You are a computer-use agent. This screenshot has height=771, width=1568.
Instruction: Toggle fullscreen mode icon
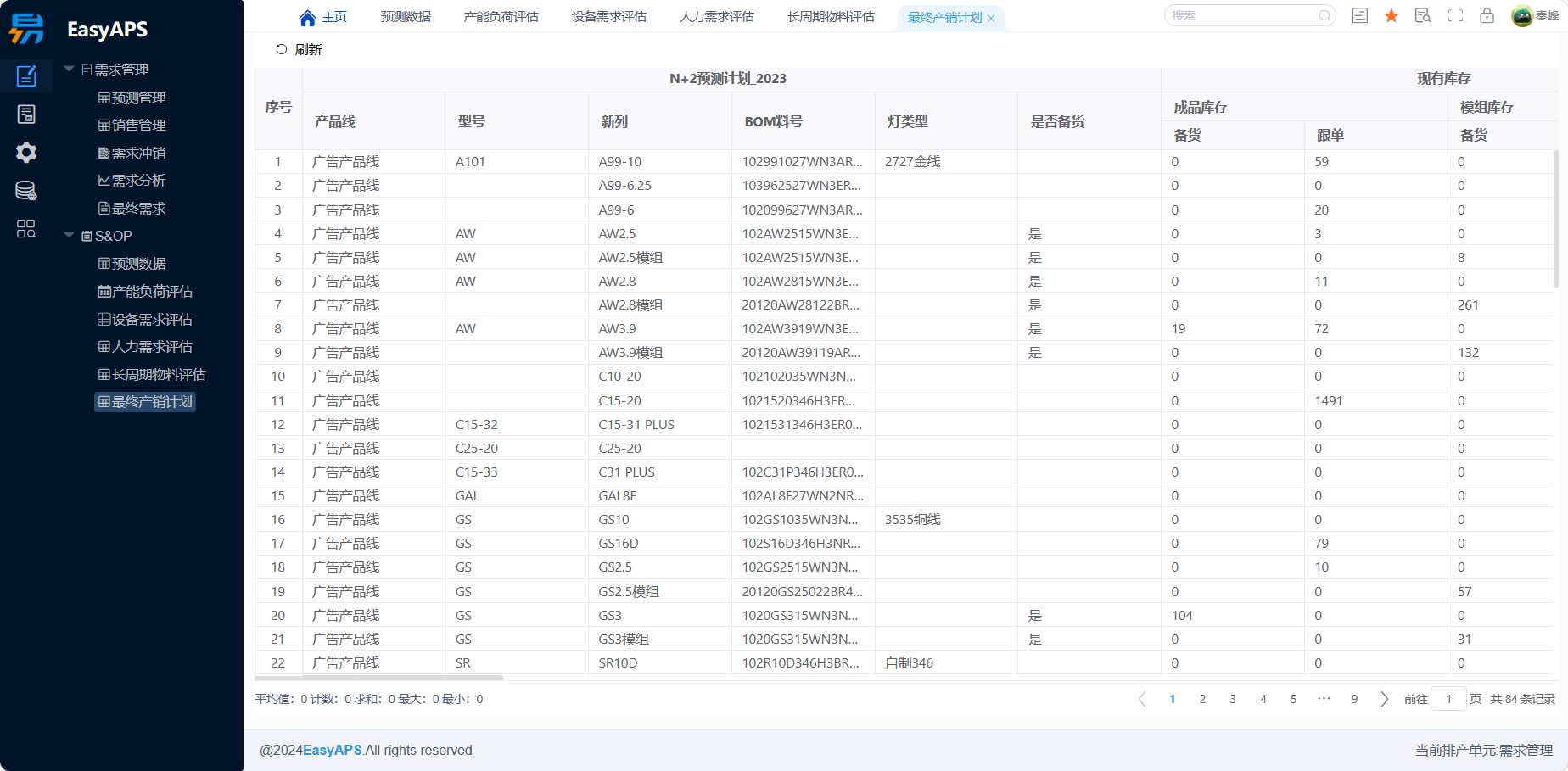pos(1455,16)
